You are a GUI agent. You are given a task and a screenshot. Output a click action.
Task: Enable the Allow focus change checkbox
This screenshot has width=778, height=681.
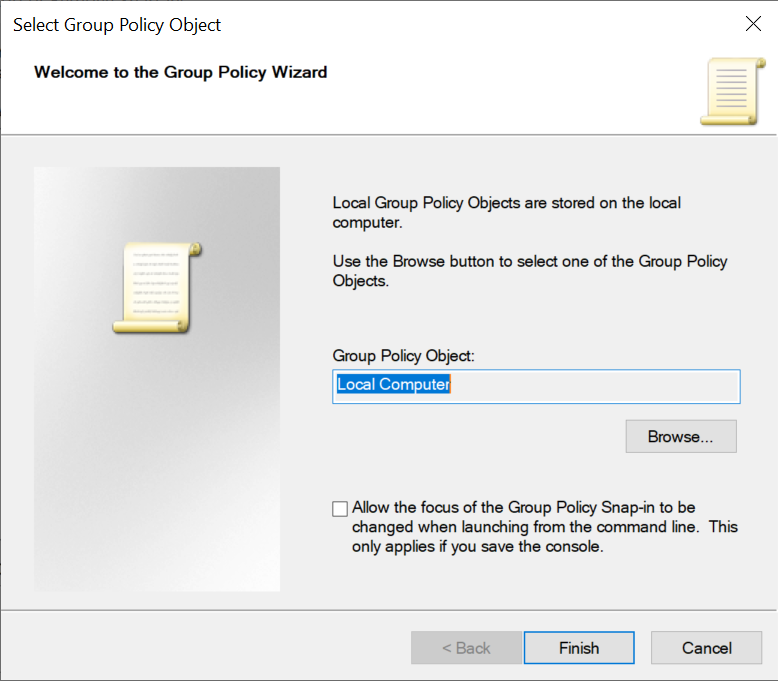pos(340,508)
